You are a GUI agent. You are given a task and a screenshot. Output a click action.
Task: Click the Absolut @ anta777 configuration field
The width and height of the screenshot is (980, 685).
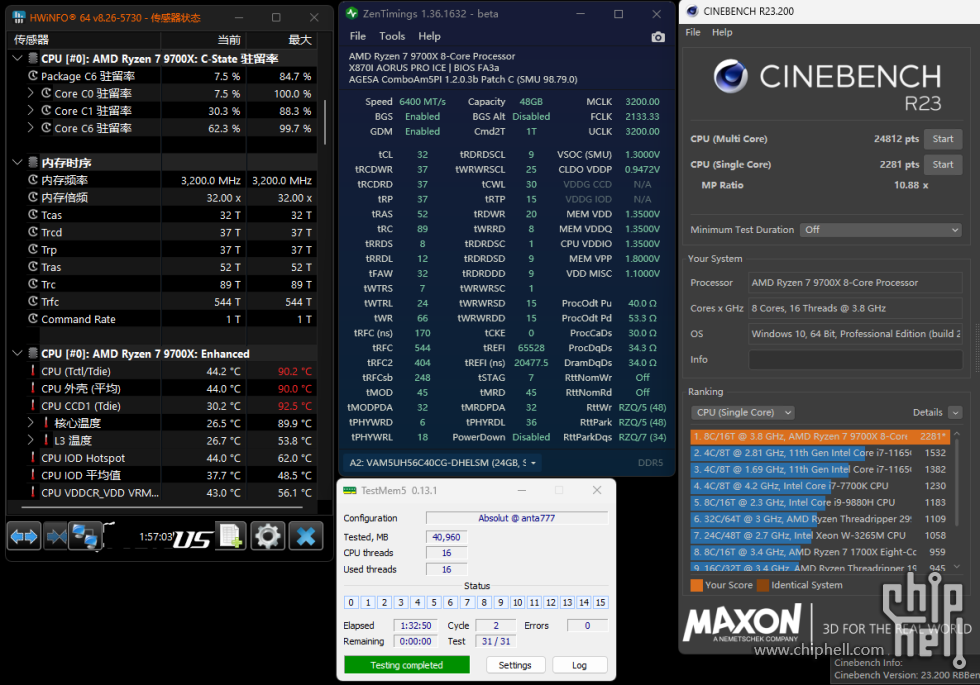[517, 518]
